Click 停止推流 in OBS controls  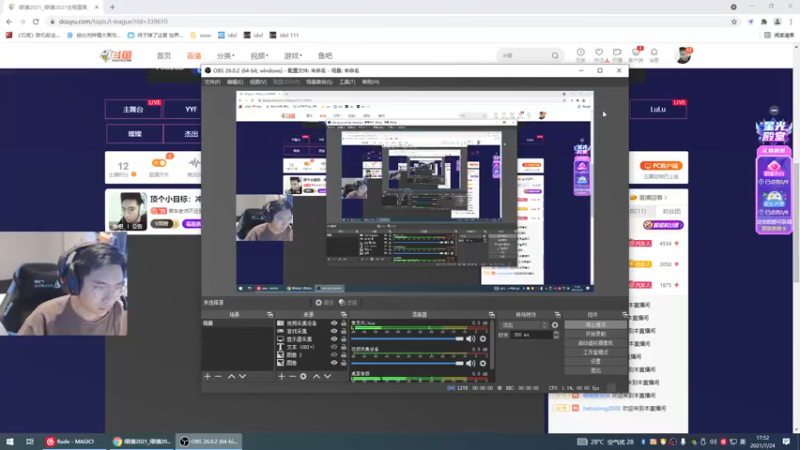click(x=595, y=325)
